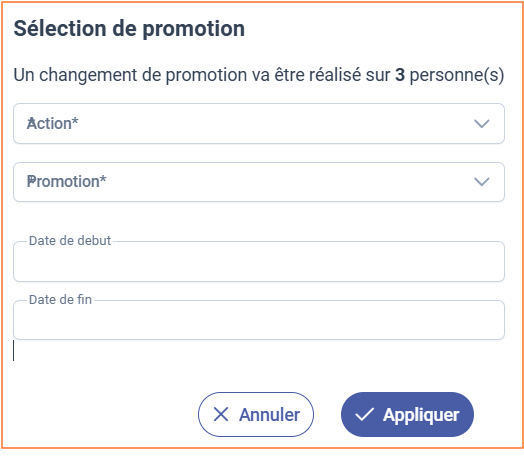Click the X icon inside Annuler
The width and height of the screenshot is (524, 457).
(x=221, y=415)
